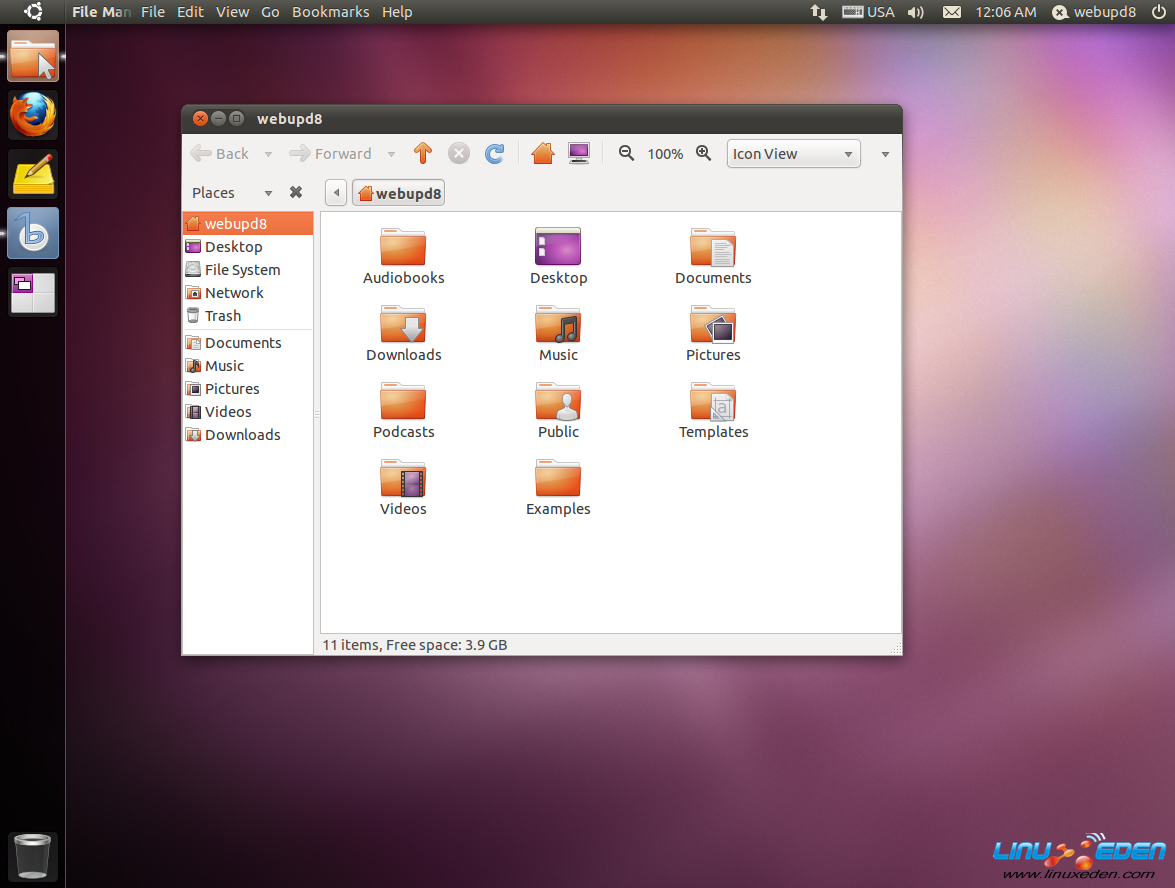Open the Bookmarks menu
This screenshot has width=1175, height=888.
(330, 12)
